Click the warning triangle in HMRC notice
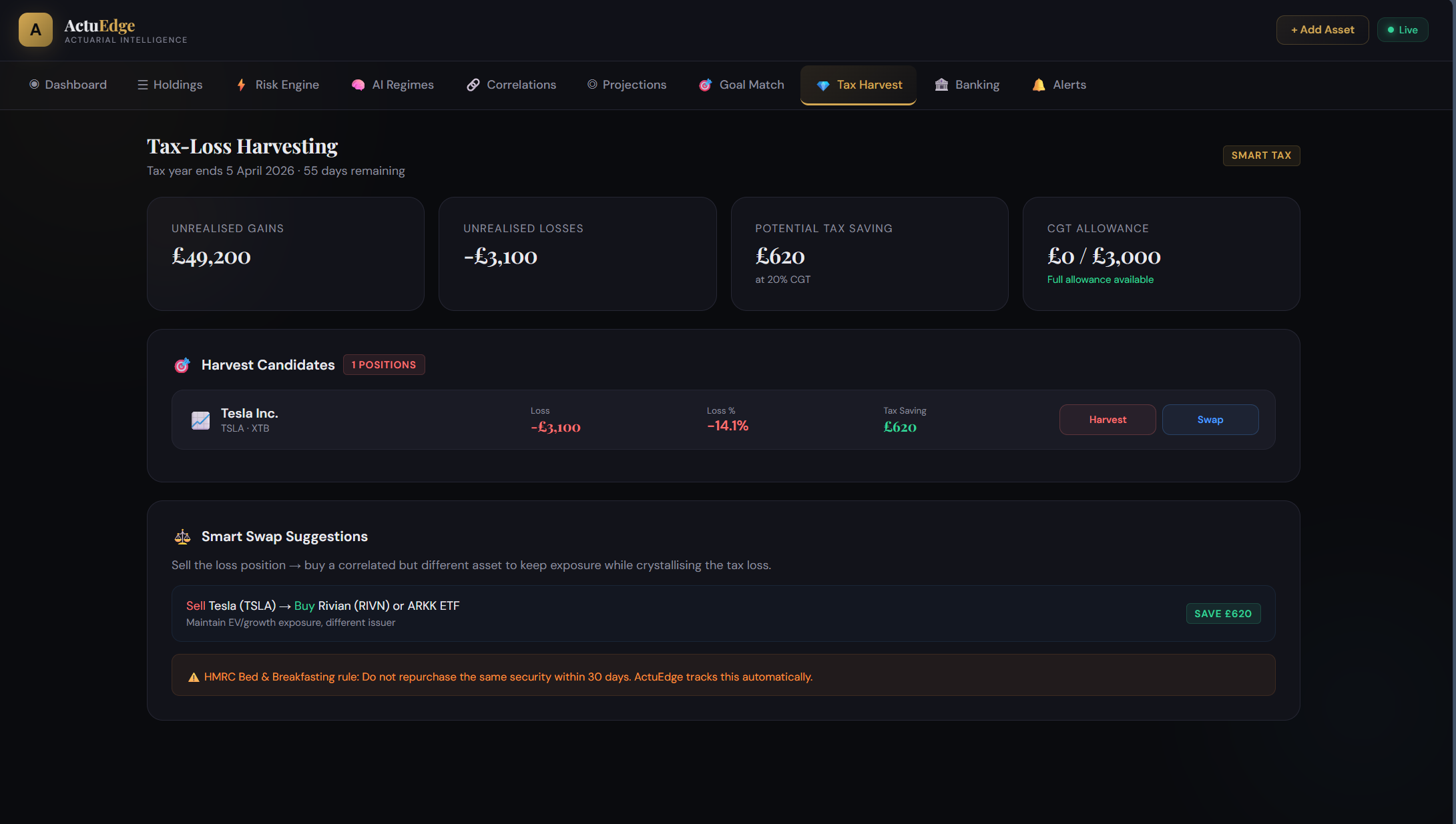This screenshot has width=1456, height=824. point(194,677)
